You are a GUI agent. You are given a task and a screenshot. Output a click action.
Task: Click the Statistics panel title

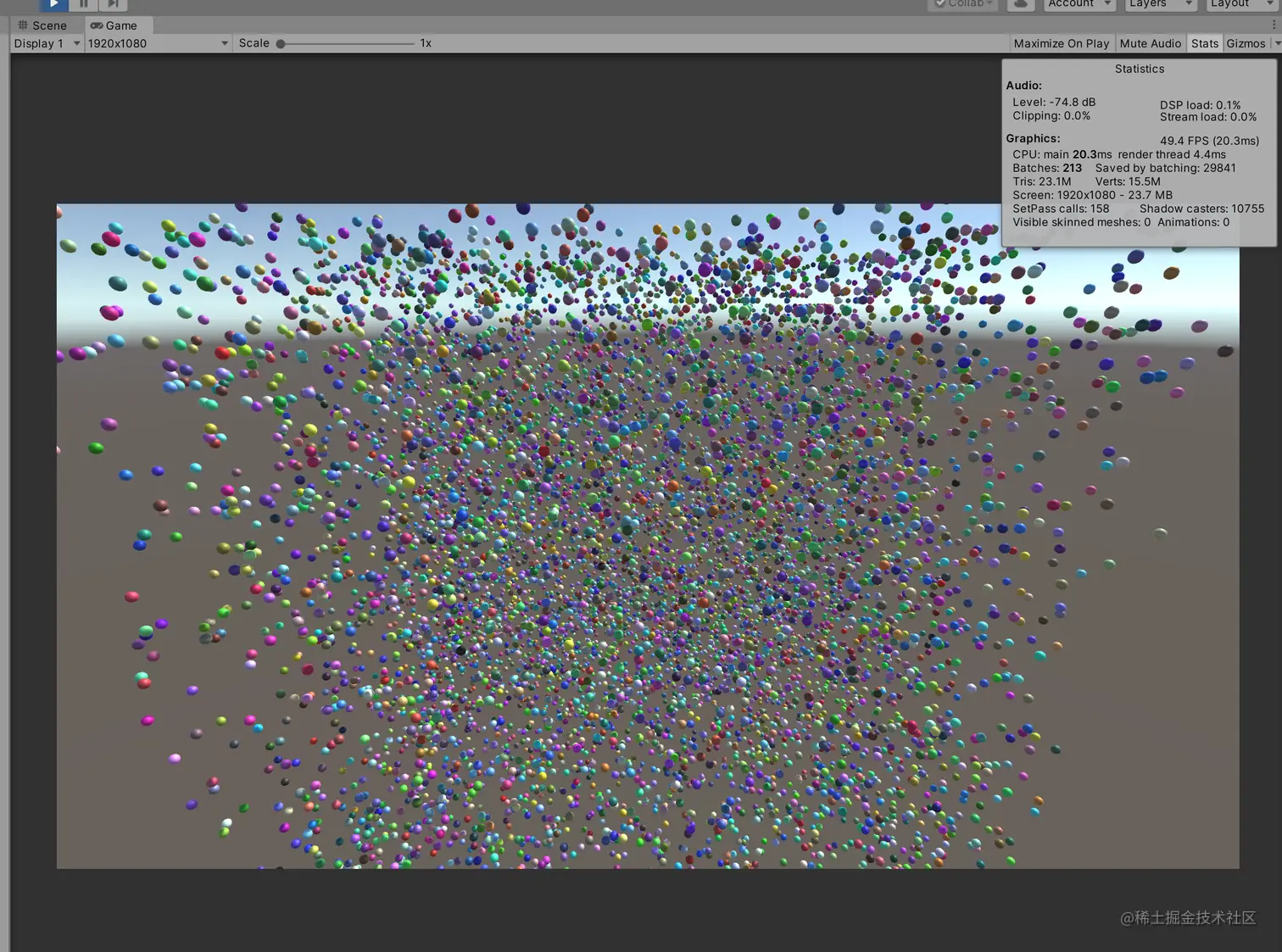[x=1139, y=69]
